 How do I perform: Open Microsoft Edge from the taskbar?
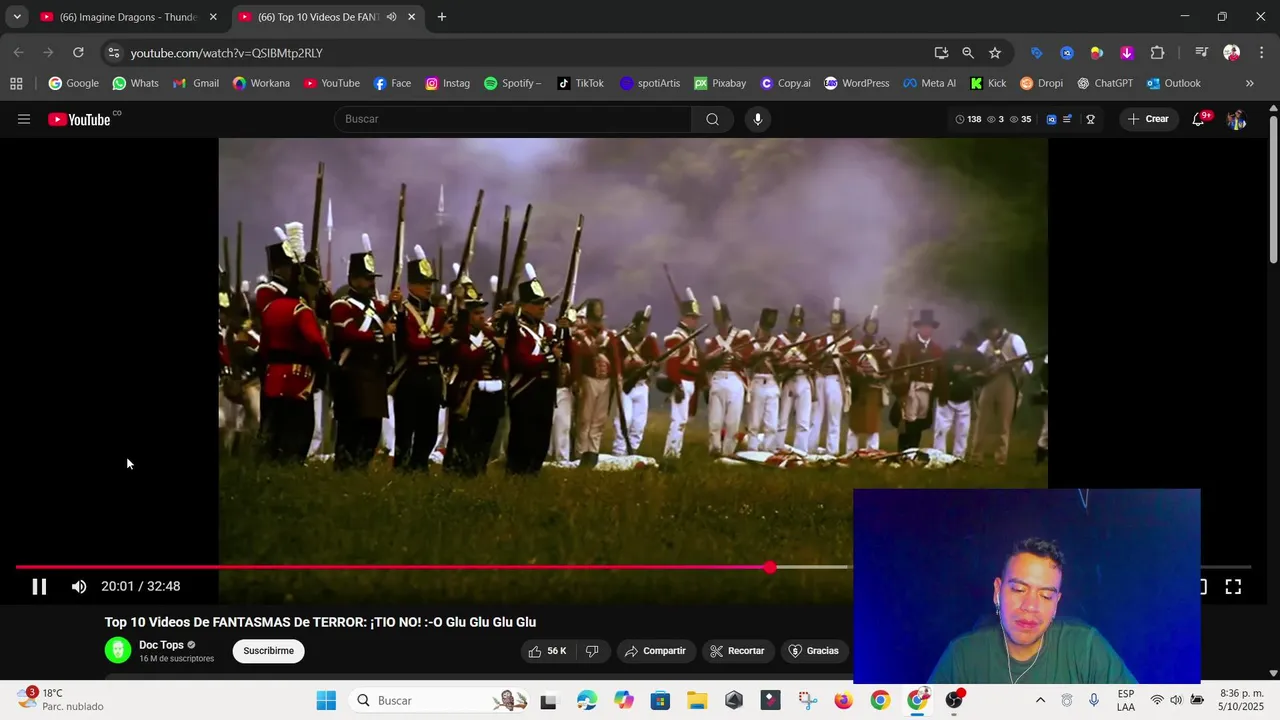(x=587, y=700)
